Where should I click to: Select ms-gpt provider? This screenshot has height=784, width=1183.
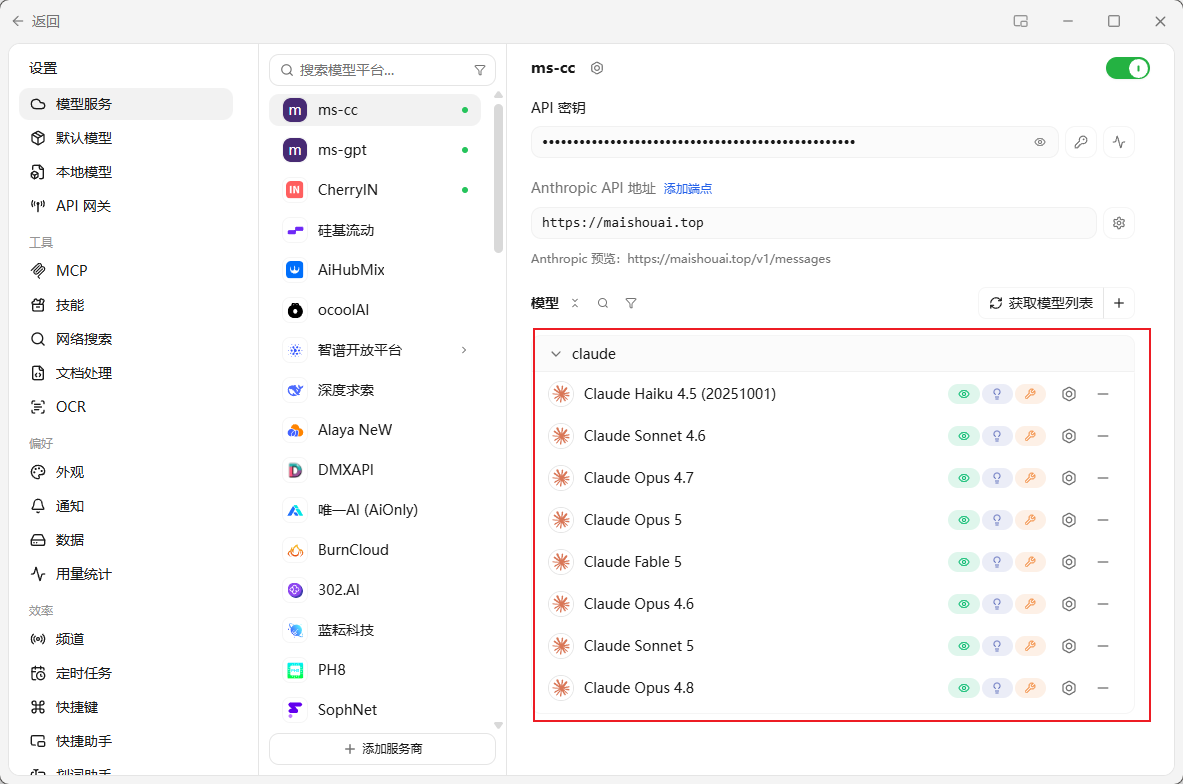coord(375,150)
